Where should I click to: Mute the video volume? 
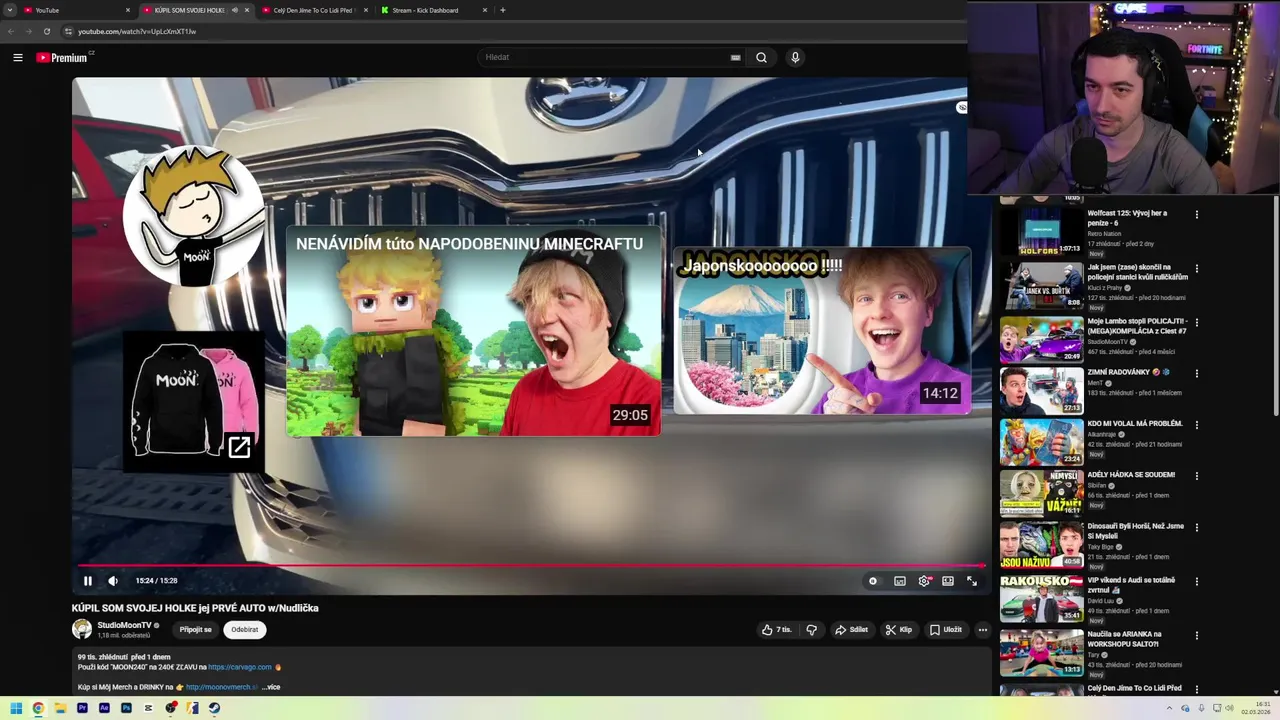pyautogui.click(x=113, y=580)
